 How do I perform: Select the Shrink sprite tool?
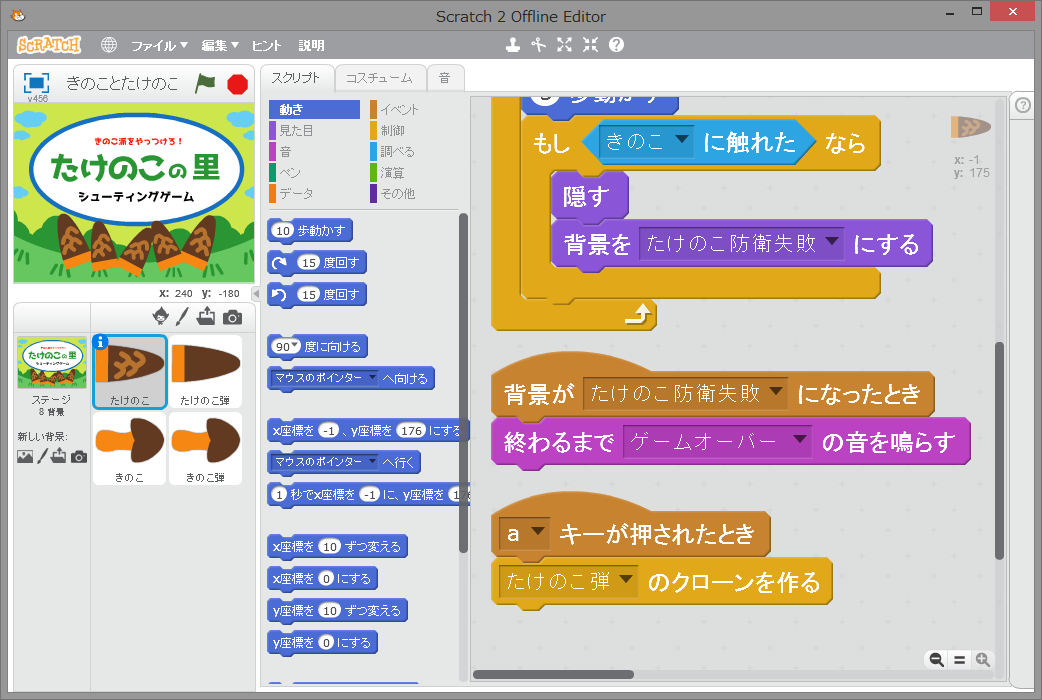590,45
